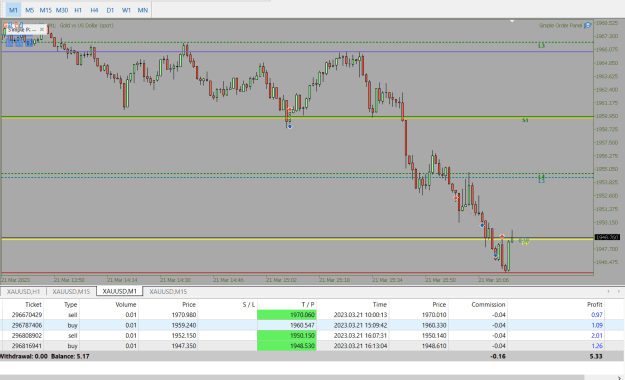Click the S1 pivot line label
Image resolution: width=625 pixels, height=380 pixels.
(x=525, y=120)
